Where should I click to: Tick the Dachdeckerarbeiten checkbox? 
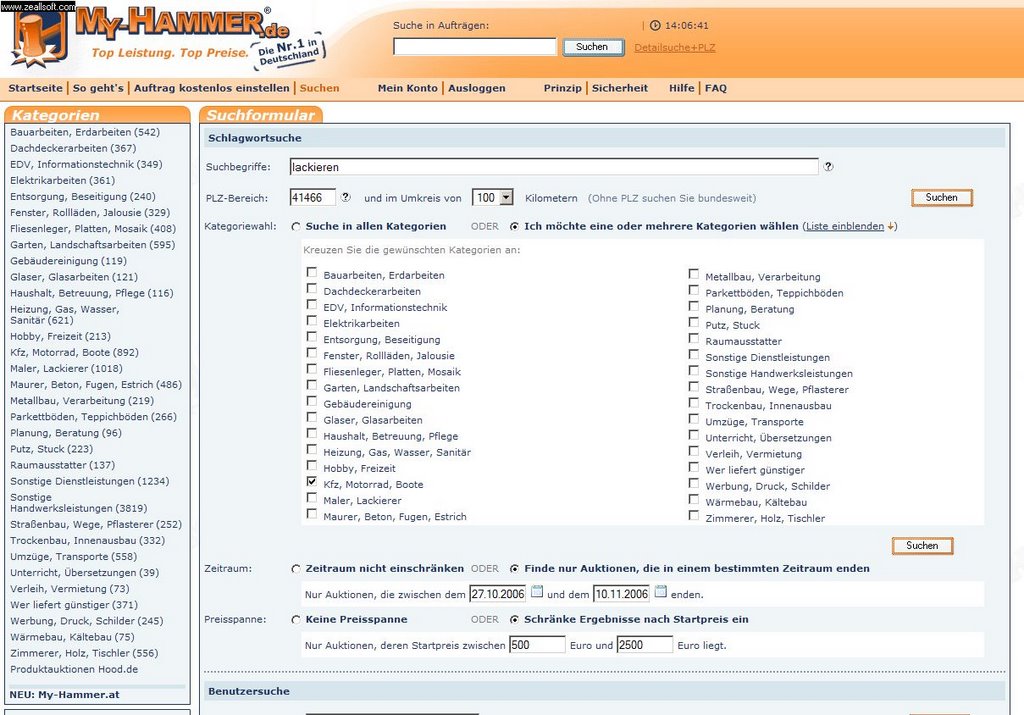pyautogui.click(x=312, y=289)
